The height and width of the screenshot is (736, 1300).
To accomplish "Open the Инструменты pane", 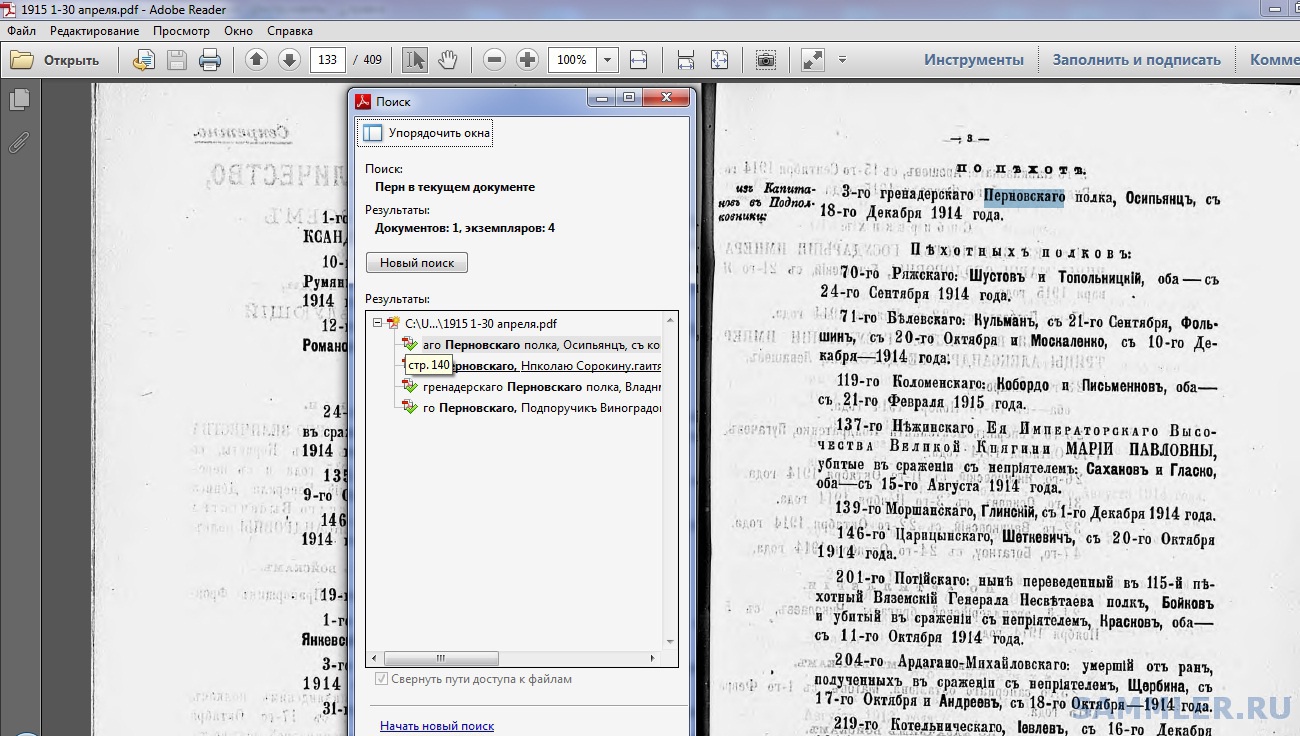I will (x=974, y=60).
